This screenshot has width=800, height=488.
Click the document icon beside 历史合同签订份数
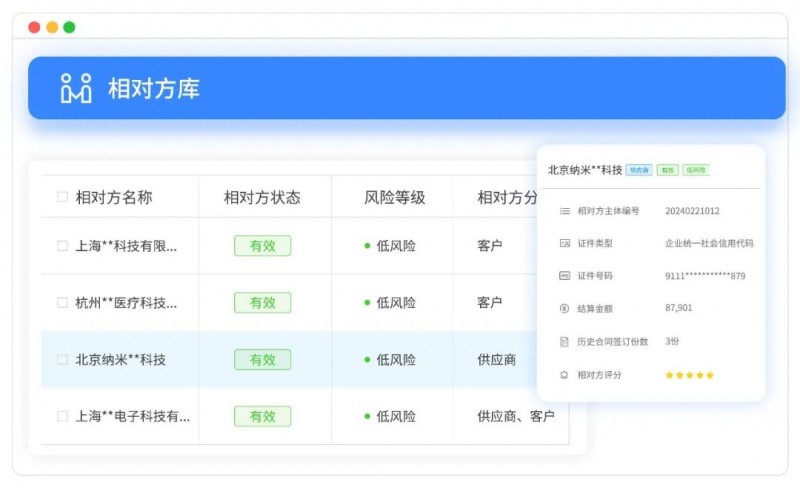(565, 341)
